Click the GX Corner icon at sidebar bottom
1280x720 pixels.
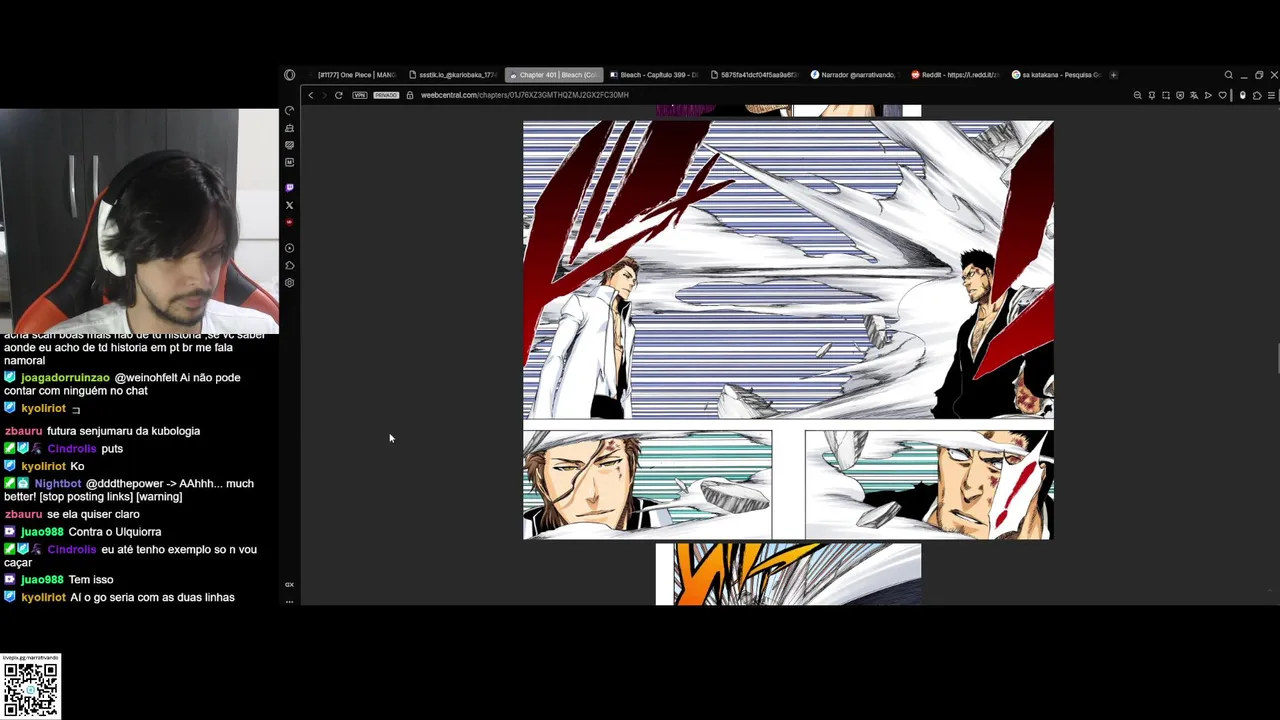tap(289, 584)
